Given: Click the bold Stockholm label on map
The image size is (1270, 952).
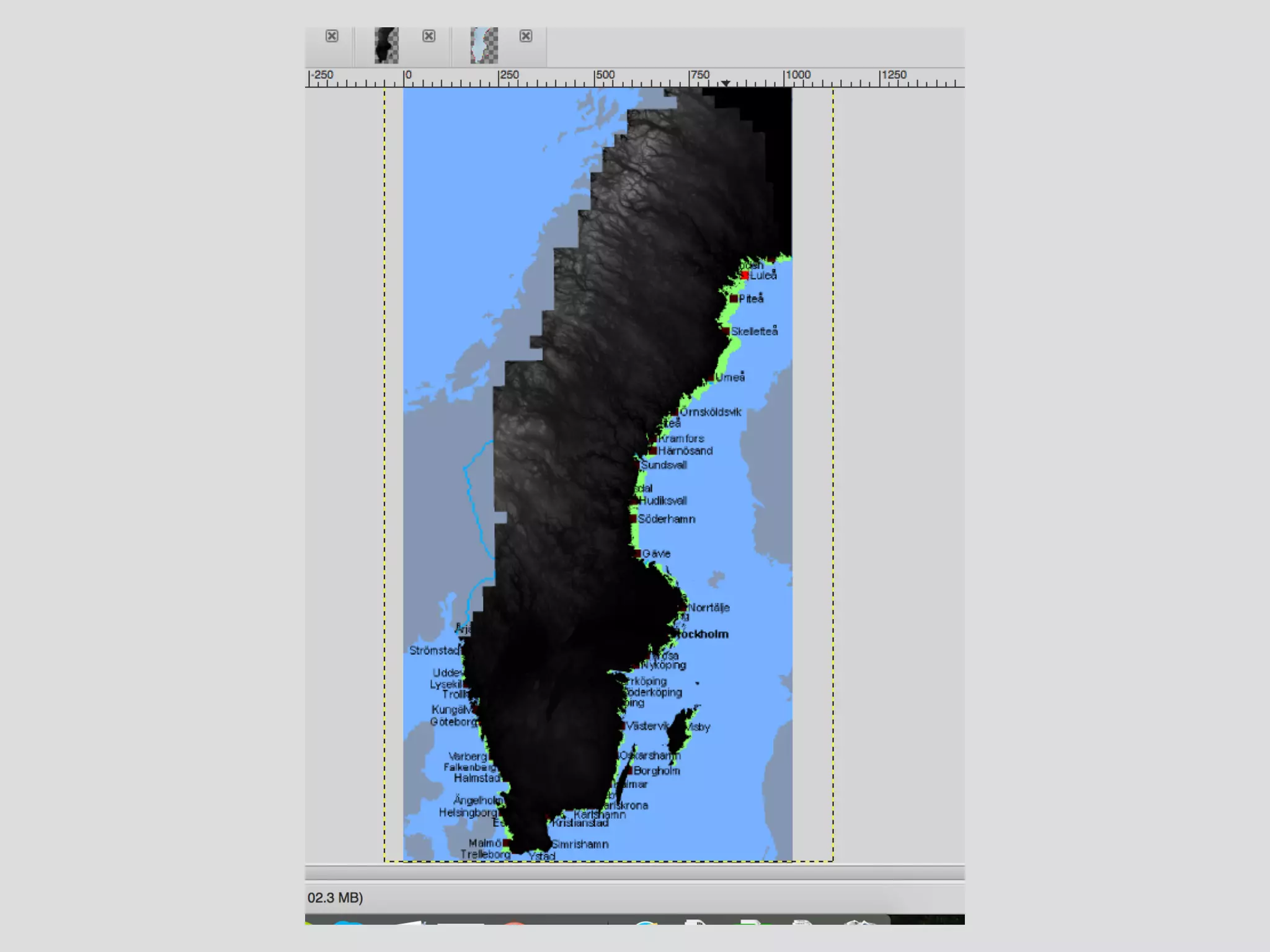Looking at the screenshot, I should [x=703, y=634].
